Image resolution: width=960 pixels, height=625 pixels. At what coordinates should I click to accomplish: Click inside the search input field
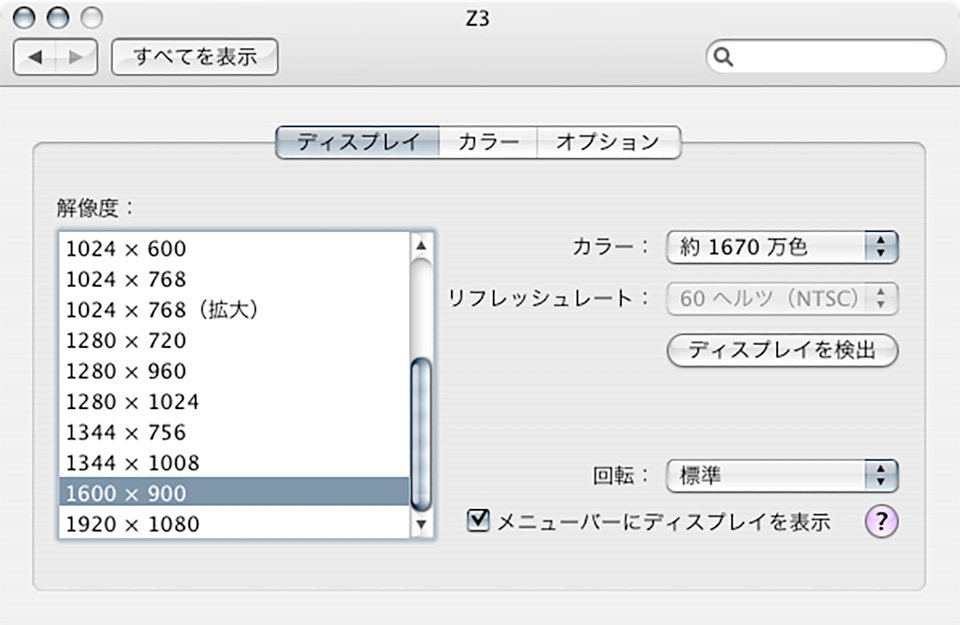coord(837,57)
